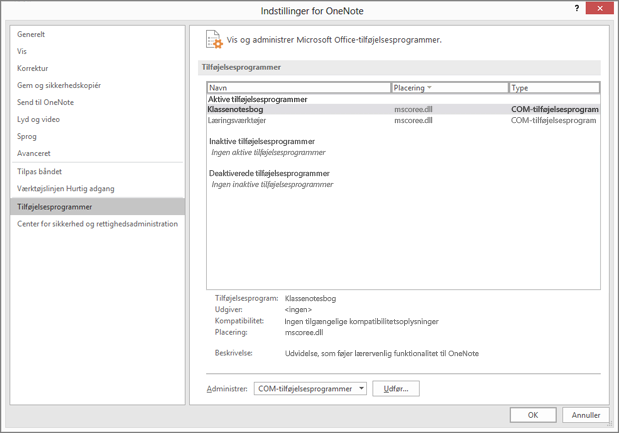Click the Beskrivelse text about lærervenlig funktionalitet

[x=382, y=354]
